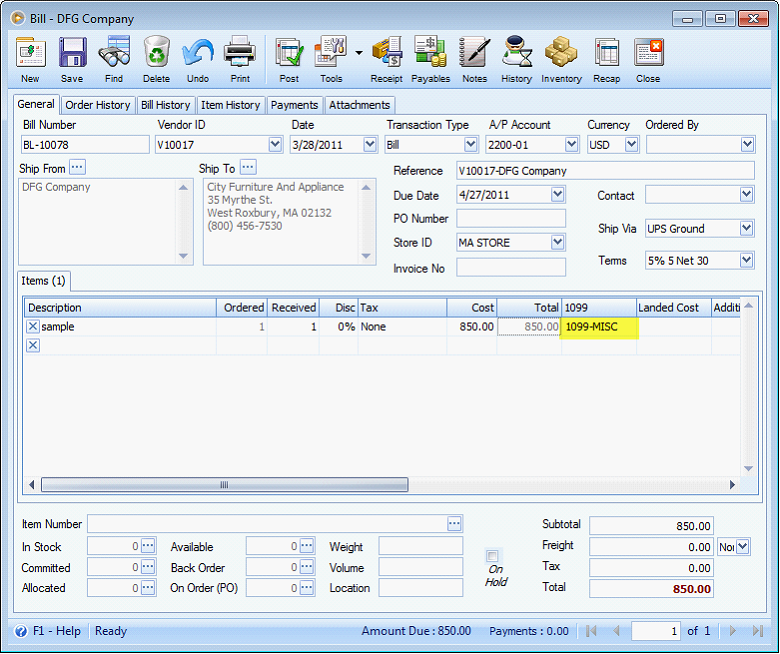Switch to the Payments tab

click(x=294, y=105)
